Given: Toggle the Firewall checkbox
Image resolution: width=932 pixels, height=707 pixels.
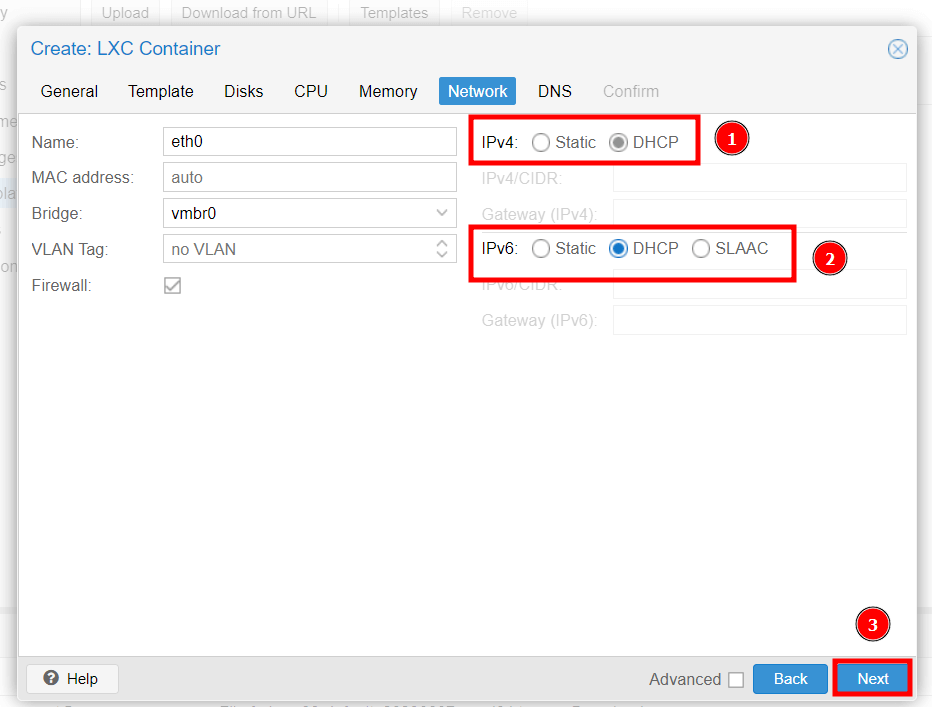Looking at the screenshot, I should (173, 285).
